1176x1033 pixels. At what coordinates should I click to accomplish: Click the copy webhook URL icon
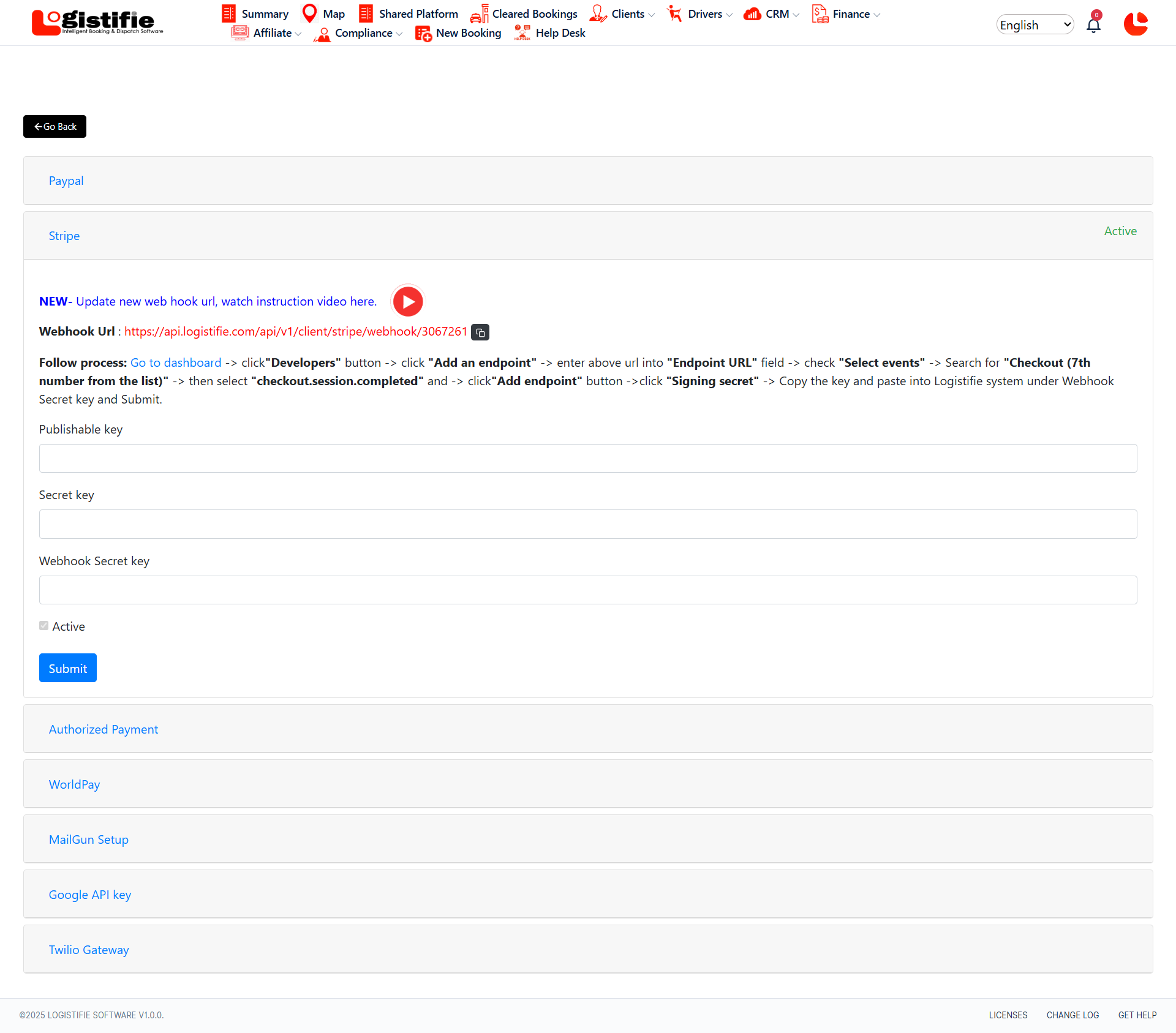point(480,332)
